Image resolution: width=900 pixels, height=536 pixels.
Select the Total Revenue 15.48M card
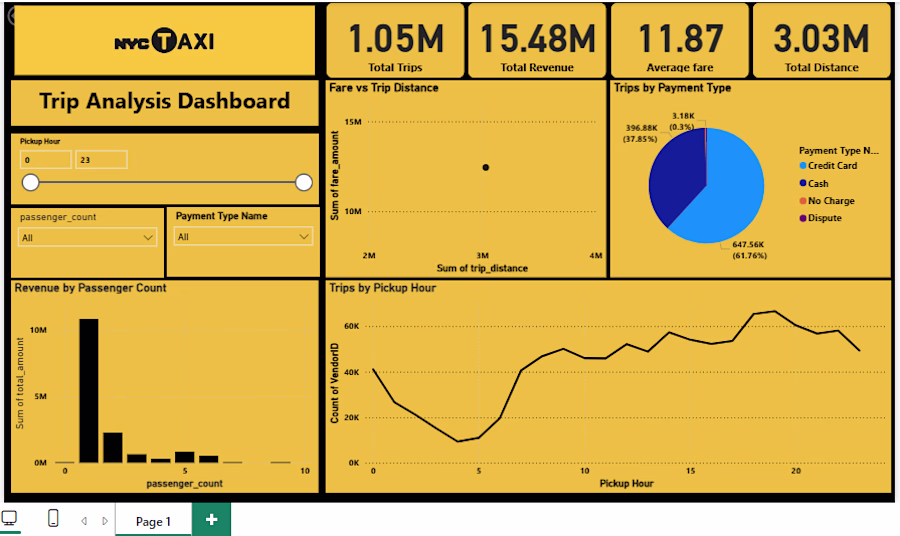click(x=537, y=40)
